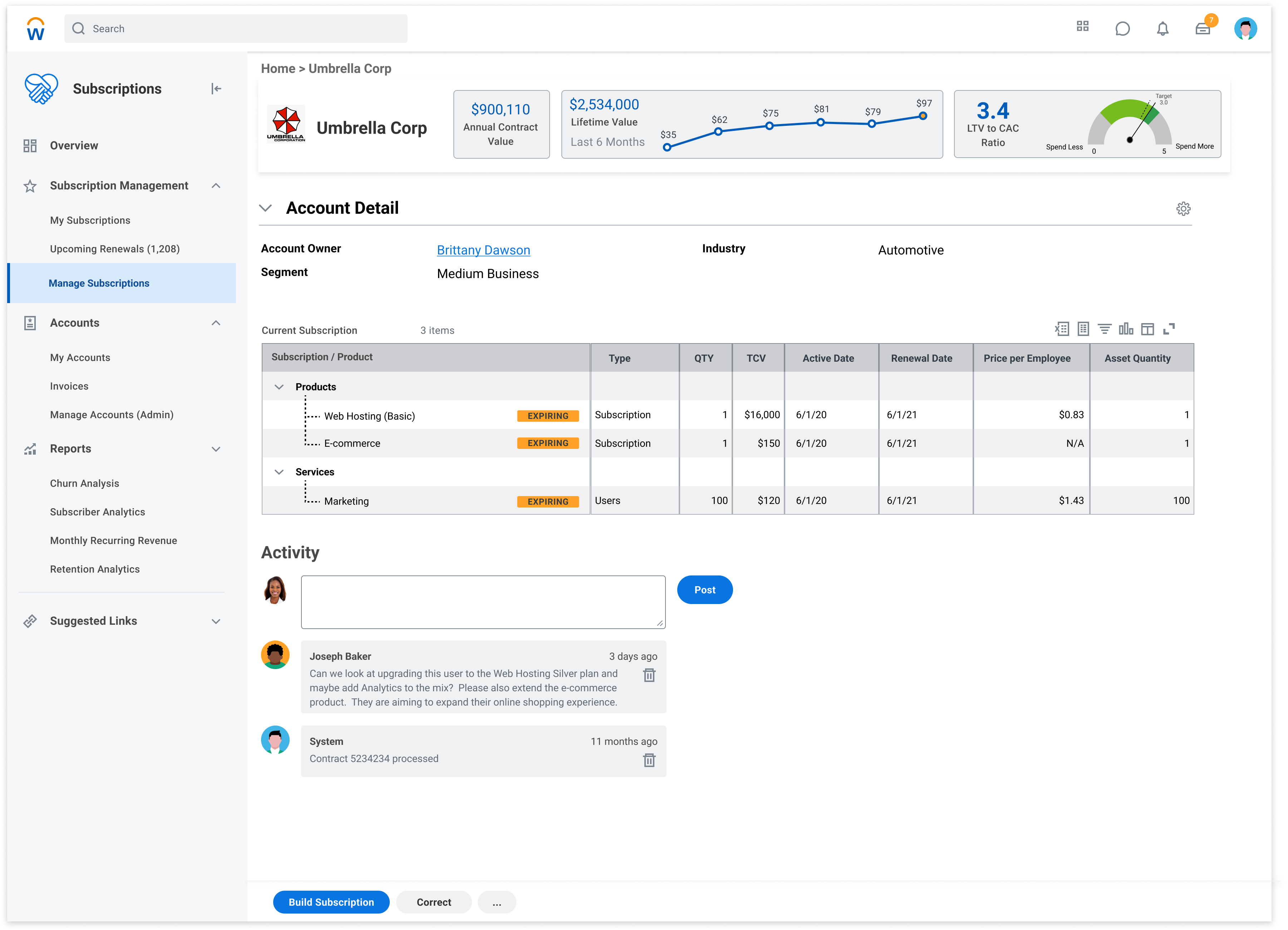This screenshot has height=930, width=1288.
Task: Open the more actions ellipsis button
Action: tap(497, 902)
